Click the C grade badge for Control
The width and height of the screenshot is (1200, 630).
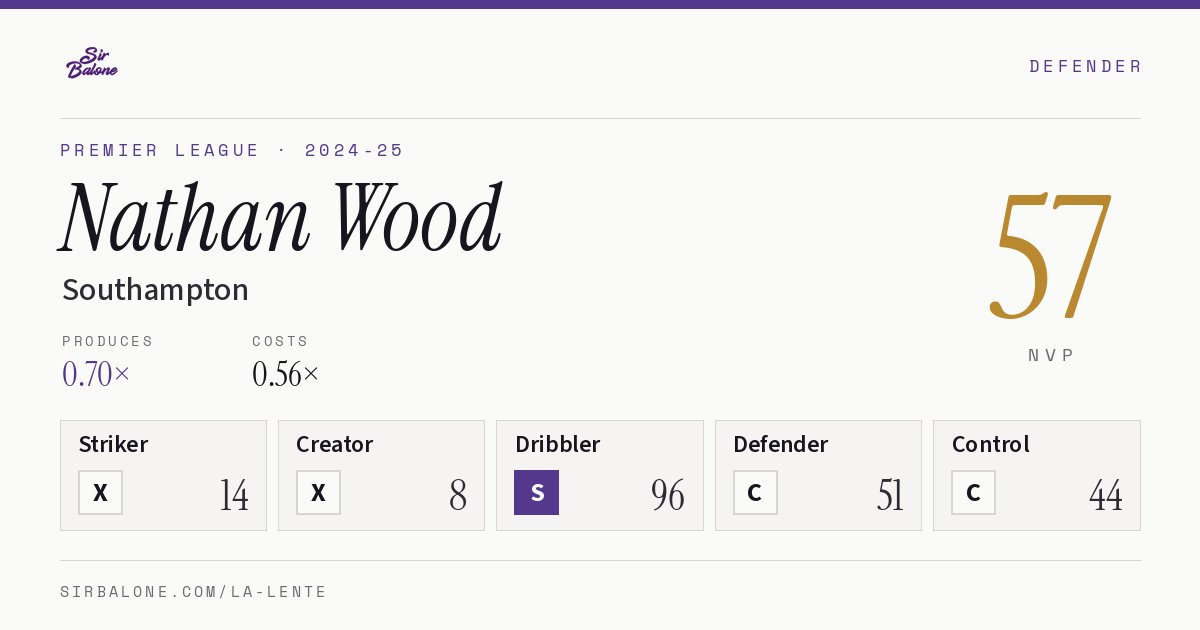point(973,492)
